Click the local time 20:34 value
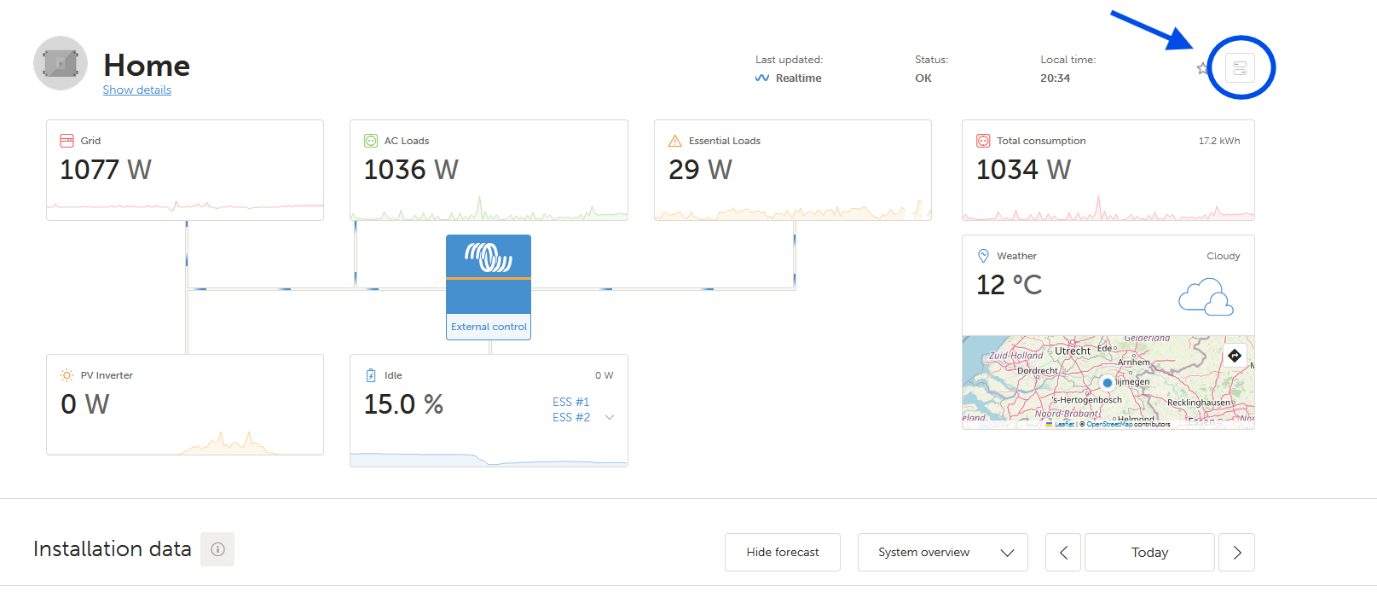Image resolution: width=1377 pixels, height=609 pixels. 1055,78
